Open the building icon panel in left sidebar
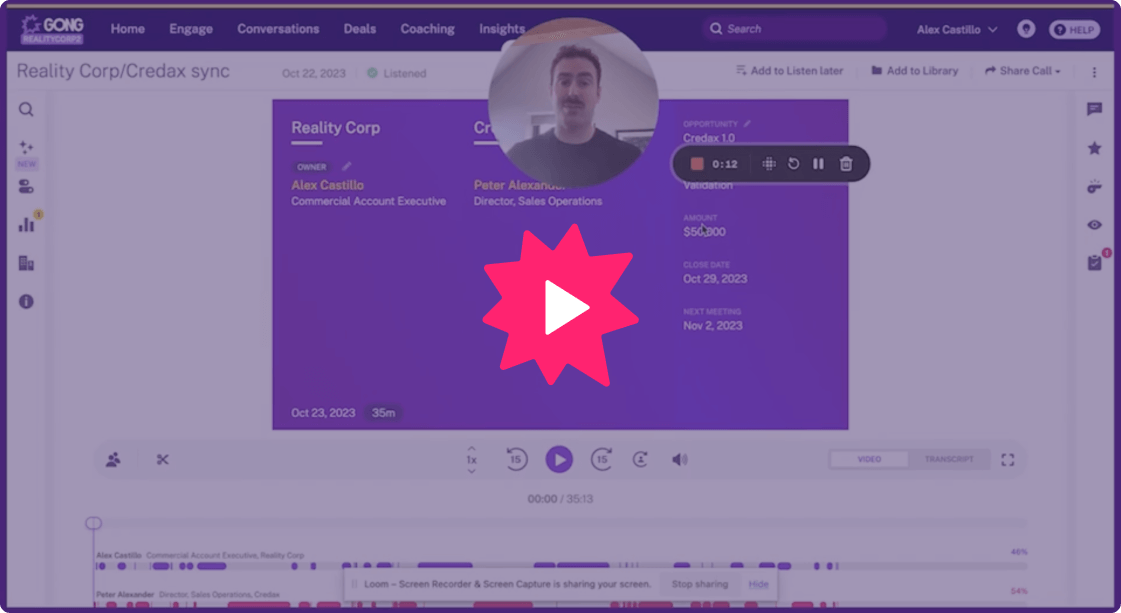The width and height of the screenshot is (1121, 613). click(x=26, y=263)
